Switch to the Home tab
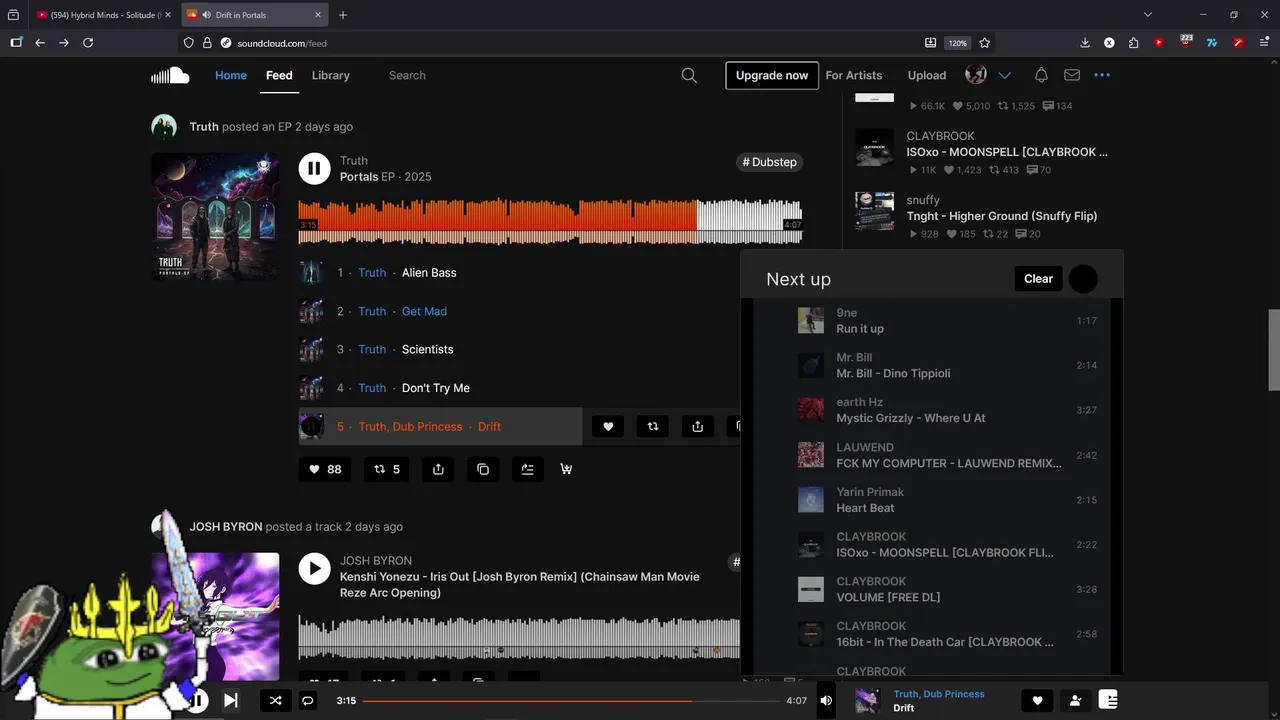 tap(231, 75)
